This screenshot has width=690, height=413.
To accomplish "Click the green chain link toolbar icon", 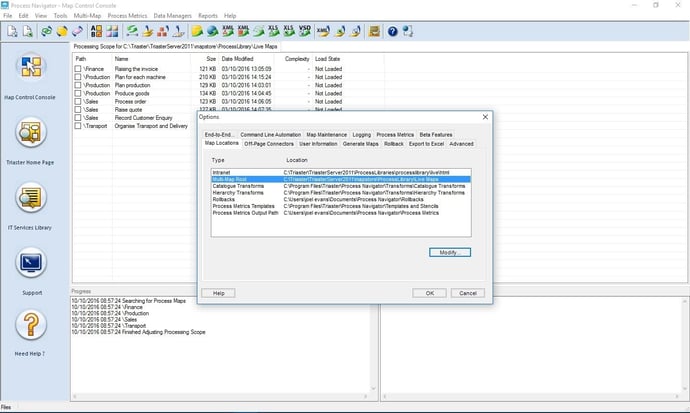I will point(47,31).
